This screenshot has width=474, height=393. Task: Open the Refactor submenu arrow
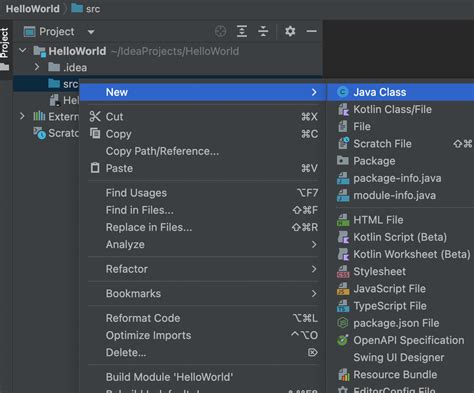[x=314, y=269]
